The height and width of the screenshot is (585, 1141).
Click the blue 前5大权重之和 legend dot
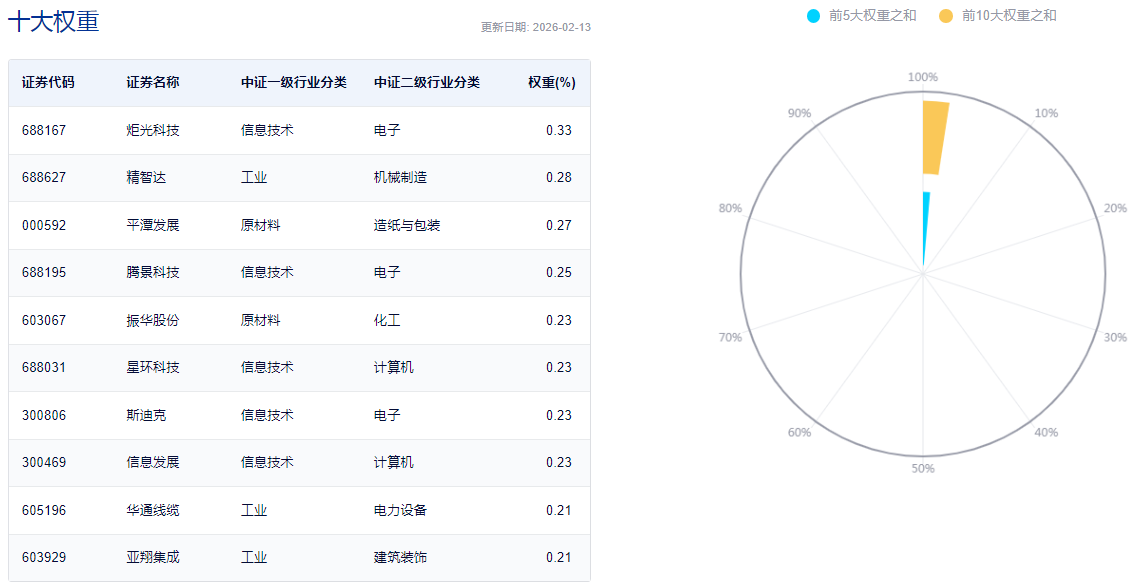[813, 16]
